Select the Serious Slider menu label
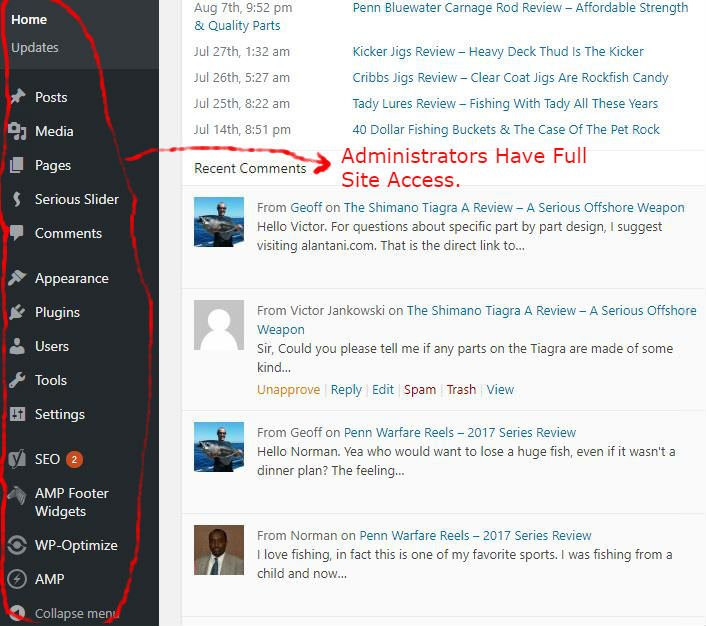The height and width of the screenshot is (626, 706). pyautogui.click(x=77, y=199)
